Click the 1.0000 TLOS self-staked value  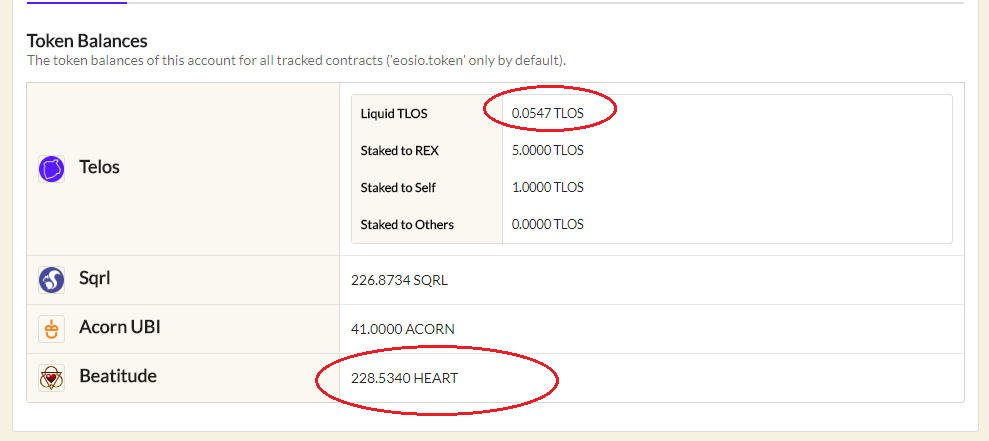[547, 187]
